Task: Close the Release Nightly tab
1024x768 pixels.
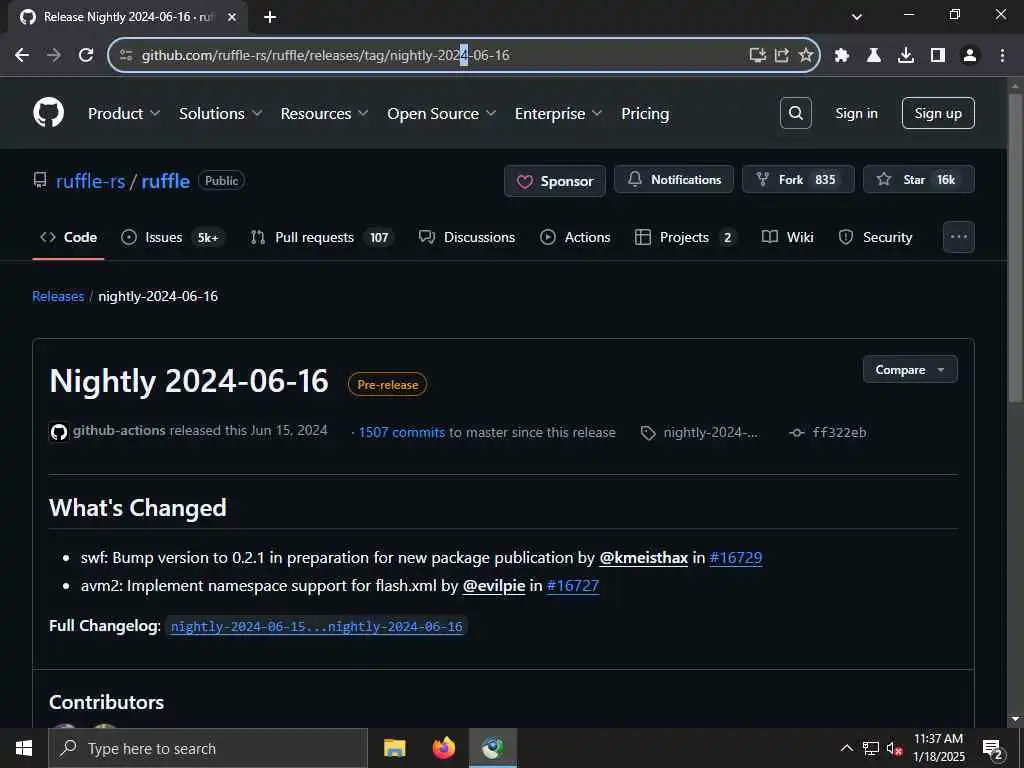Action: pos(232,17)
